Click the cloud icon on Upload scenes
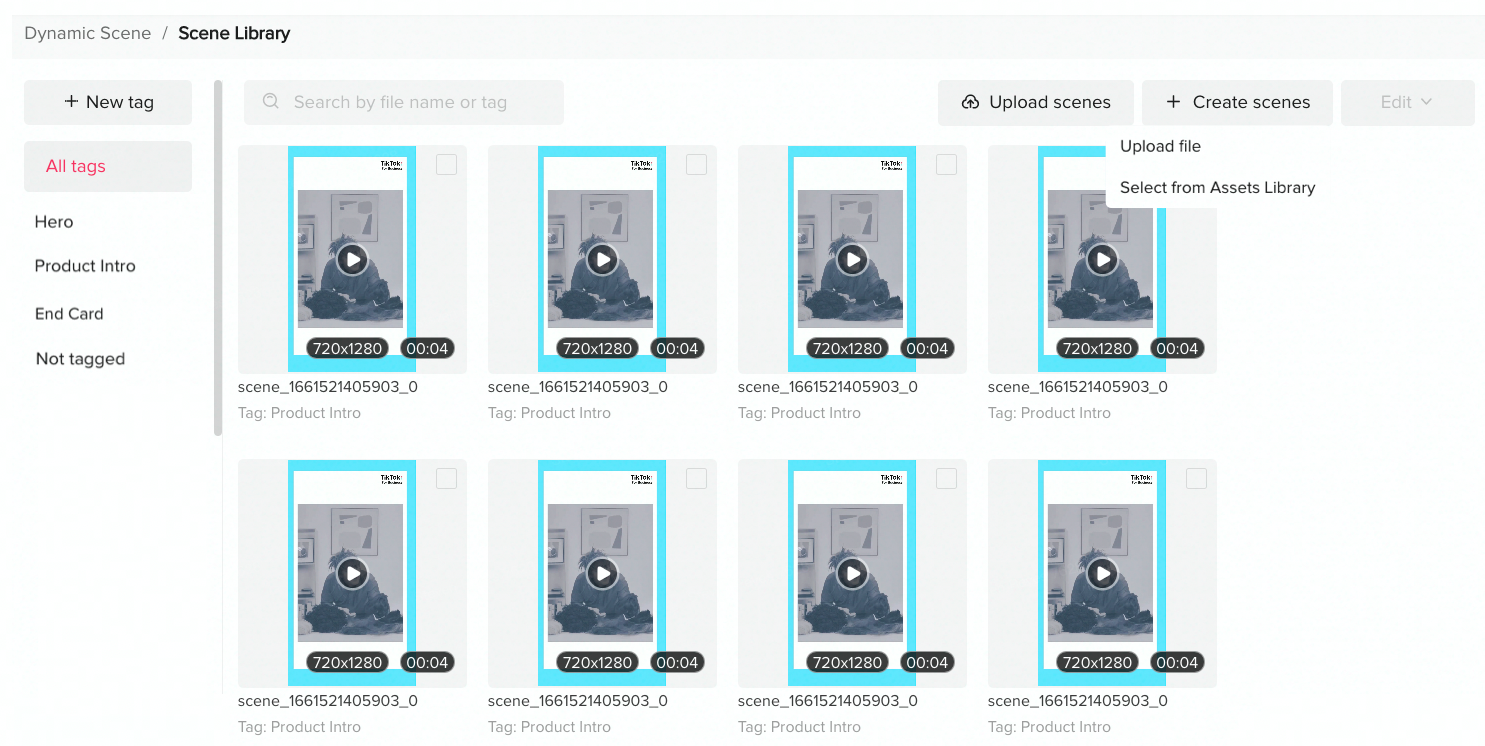 point(968,102)
